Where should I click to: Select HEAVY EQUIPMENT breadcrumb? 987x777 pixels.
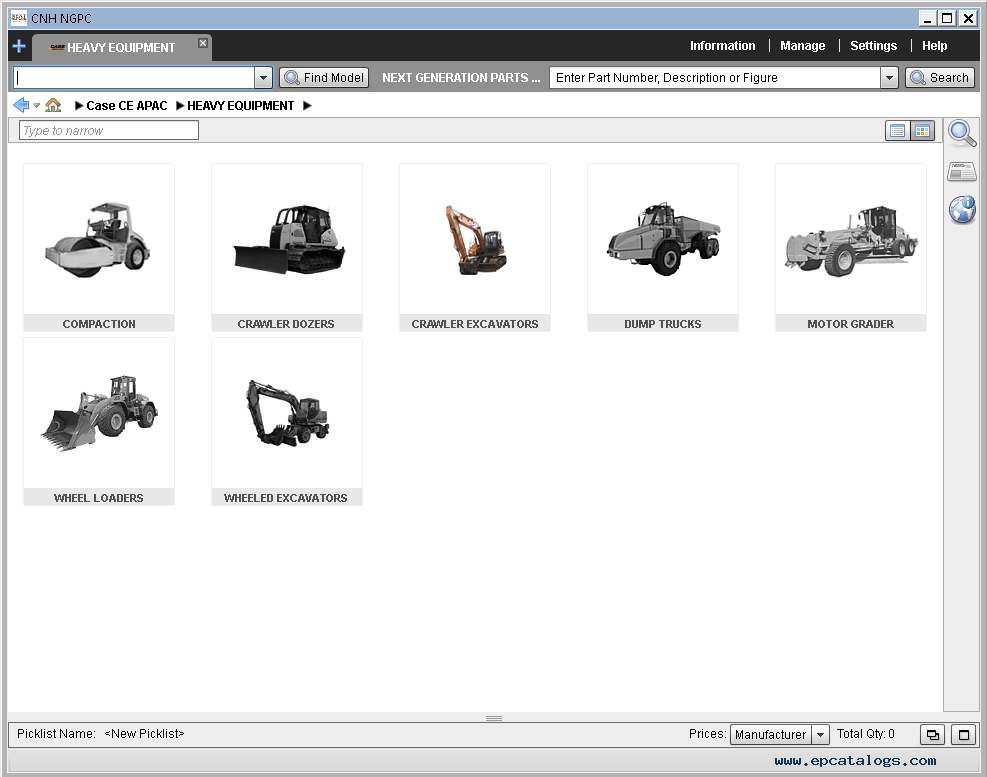point(240,106)
